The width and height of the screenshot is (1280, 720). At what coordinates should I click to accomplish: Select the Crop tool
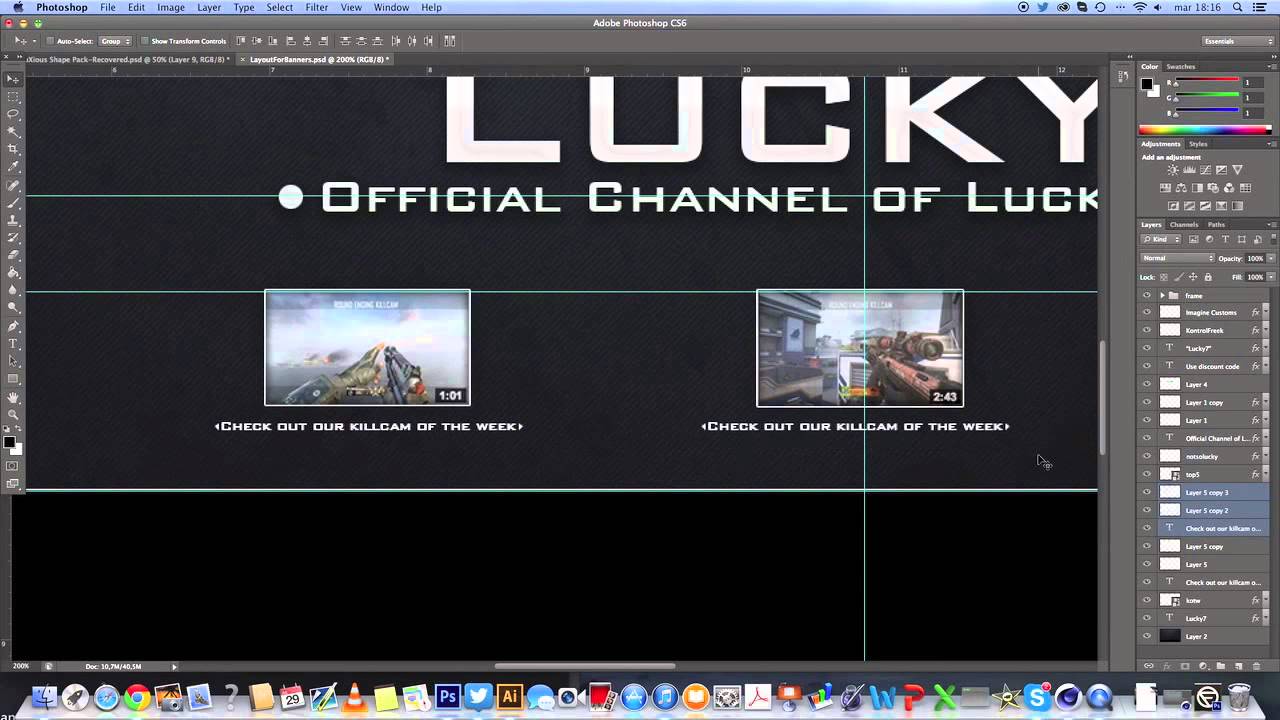(x=13, y=148)
